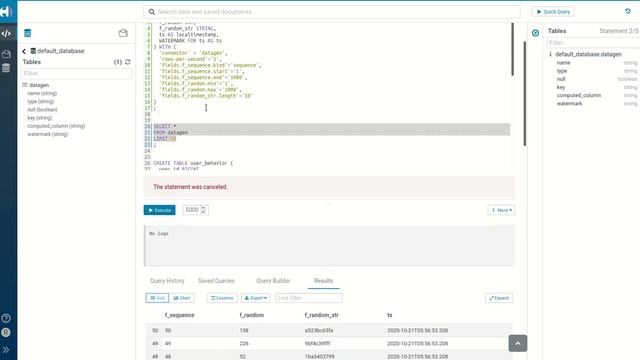Expand the results panel

(x=499, y=298)
